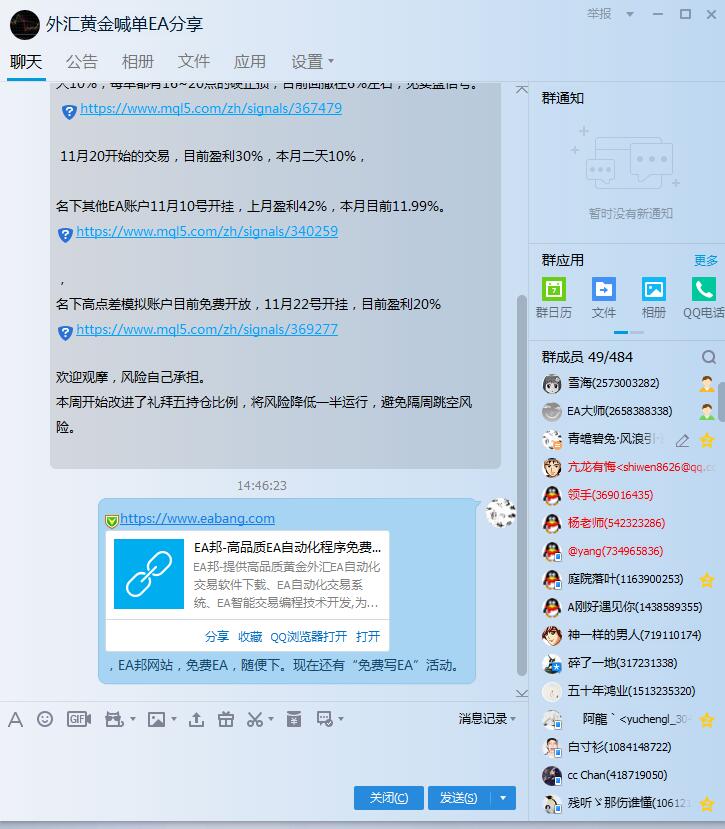Open the www.eabang.com link
The image size is (725, 829).
pos(197,519)
